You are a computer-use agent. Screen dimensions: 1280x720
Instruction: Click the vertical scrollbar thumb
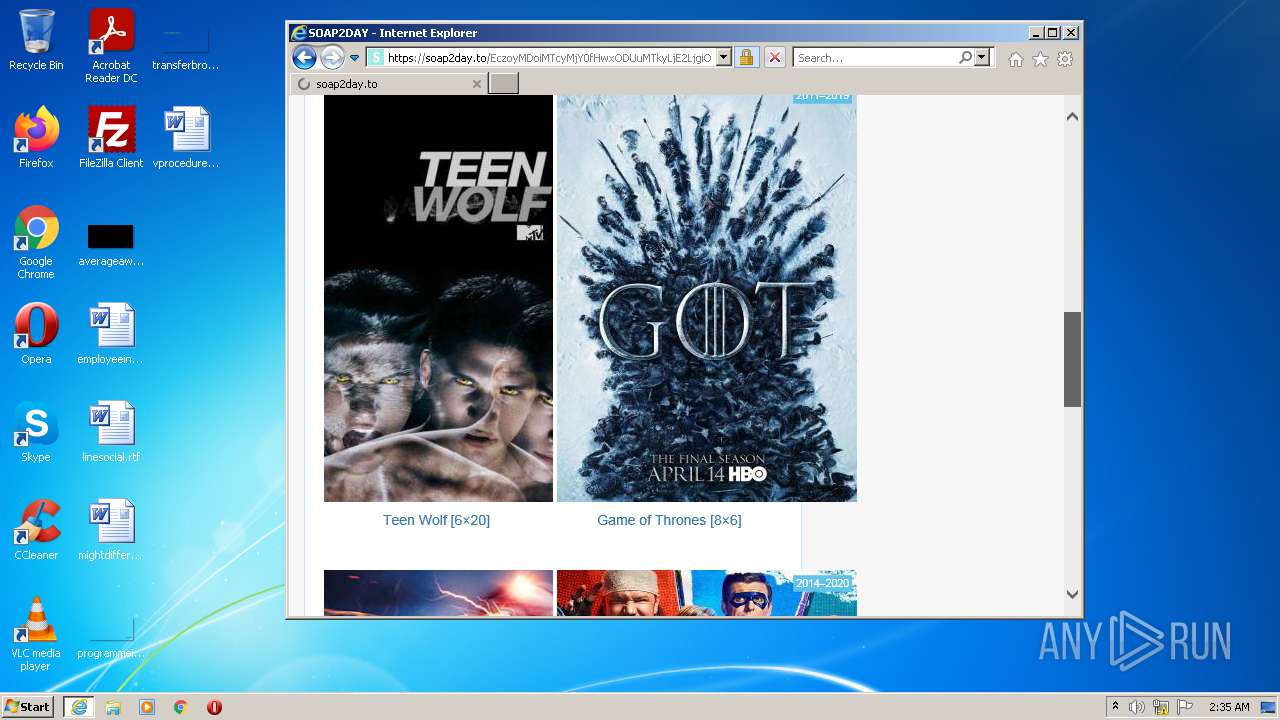click(1072, 359)
